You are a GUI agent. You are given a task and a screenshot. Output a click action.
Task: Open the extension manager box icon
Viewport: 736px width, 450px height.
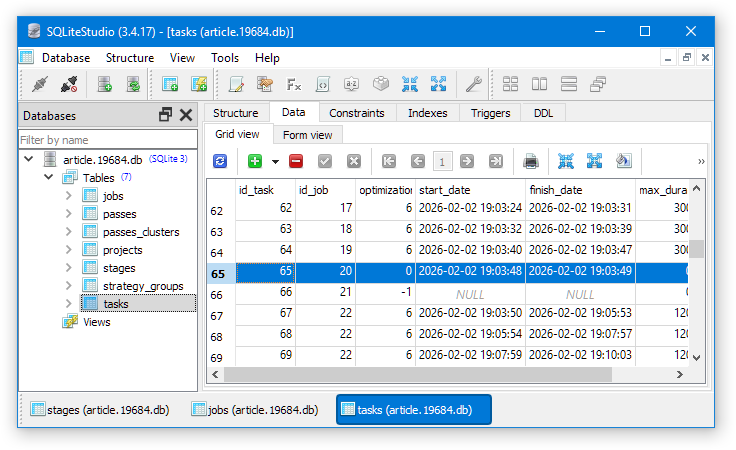[x=381, y=84]
